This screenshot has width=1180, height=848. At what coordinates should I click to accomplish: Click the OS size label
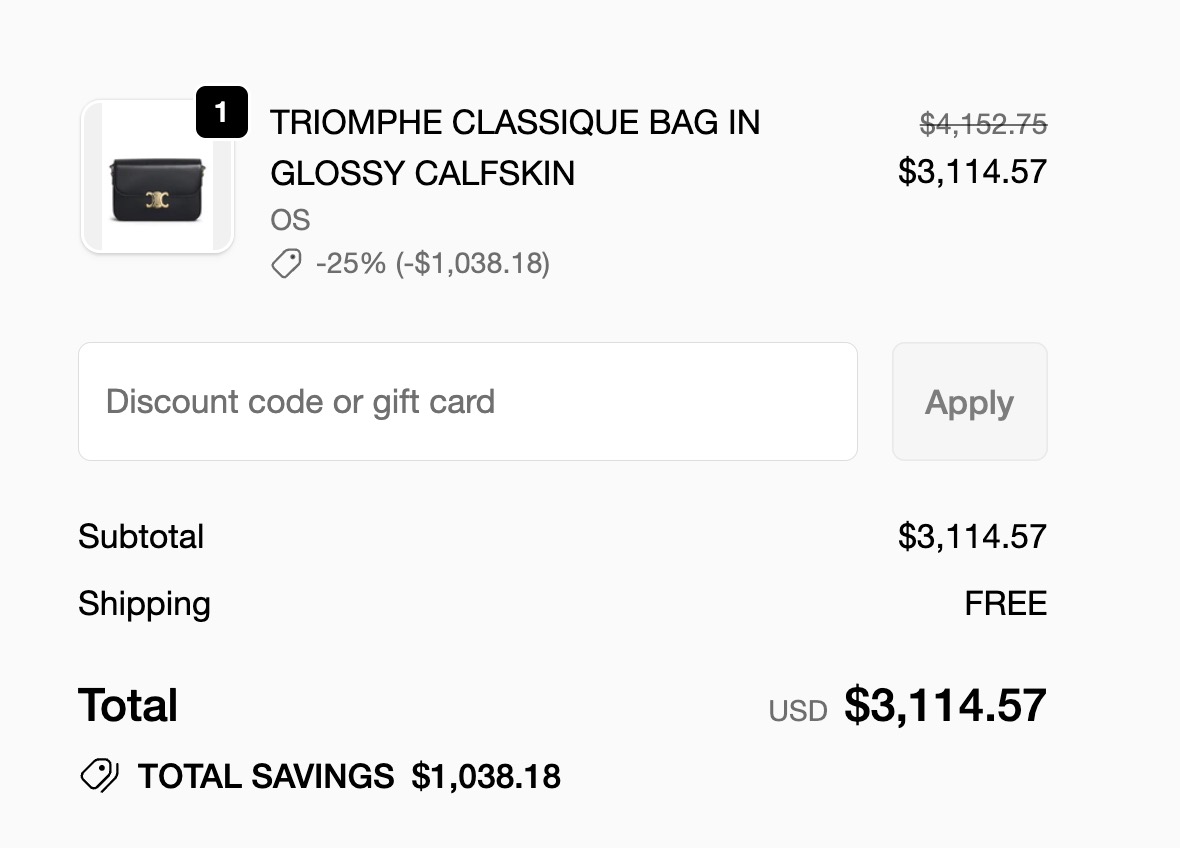pyautogui.click(x=290, y=220)
